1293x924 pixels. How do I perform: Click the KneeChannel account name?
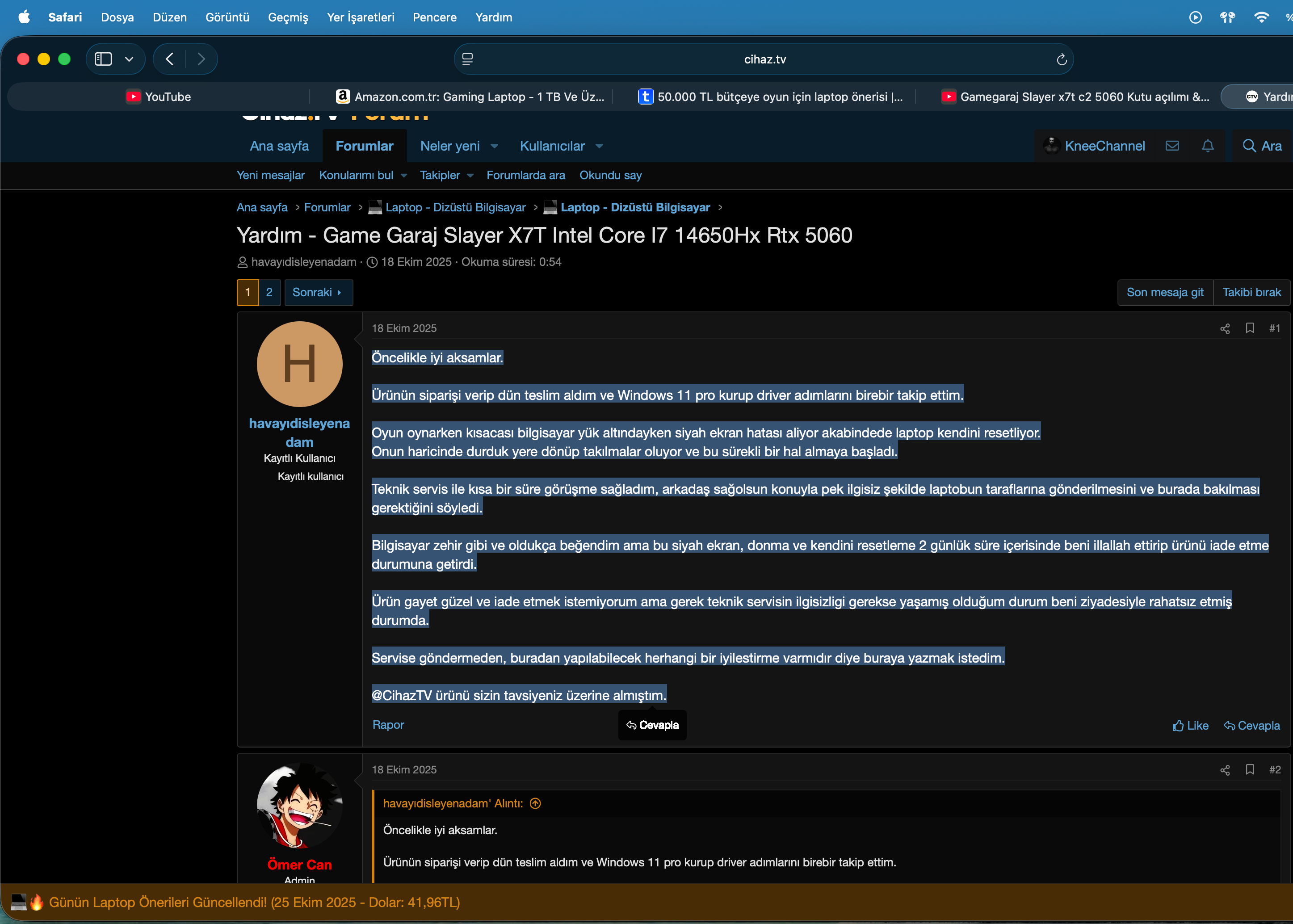tap(1105, 146)
